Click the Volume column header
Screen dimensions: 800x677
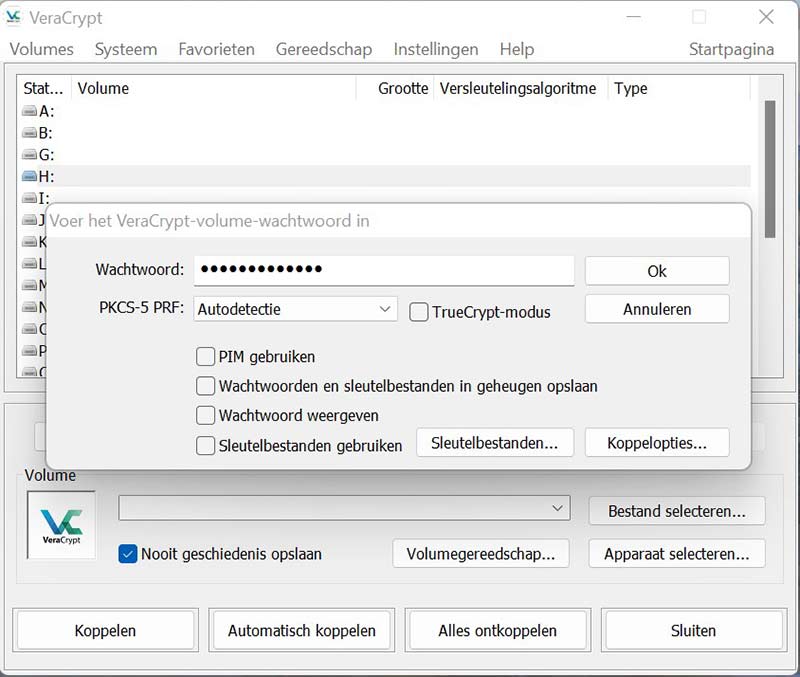213,88
